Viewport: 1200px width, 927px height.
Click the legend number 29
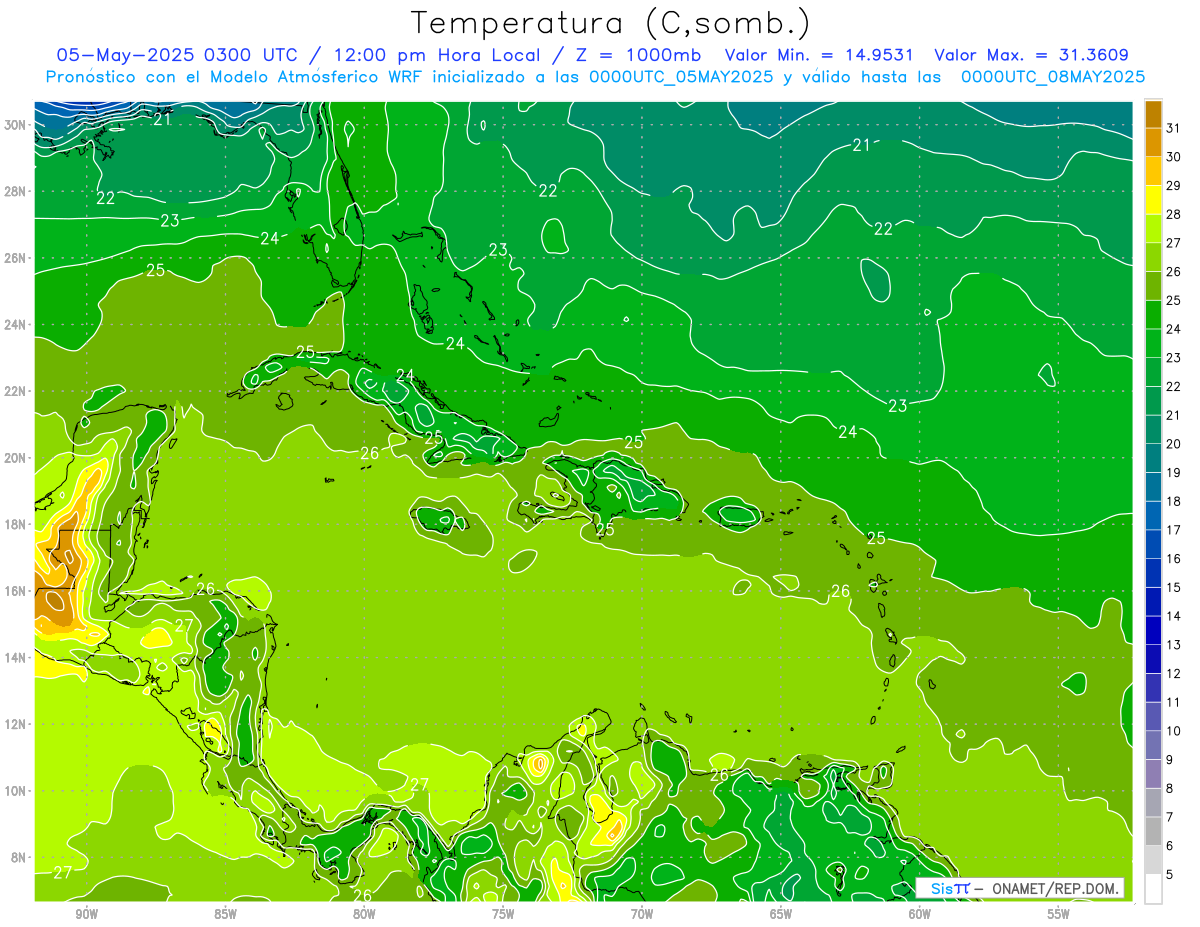pos(1173,185)
